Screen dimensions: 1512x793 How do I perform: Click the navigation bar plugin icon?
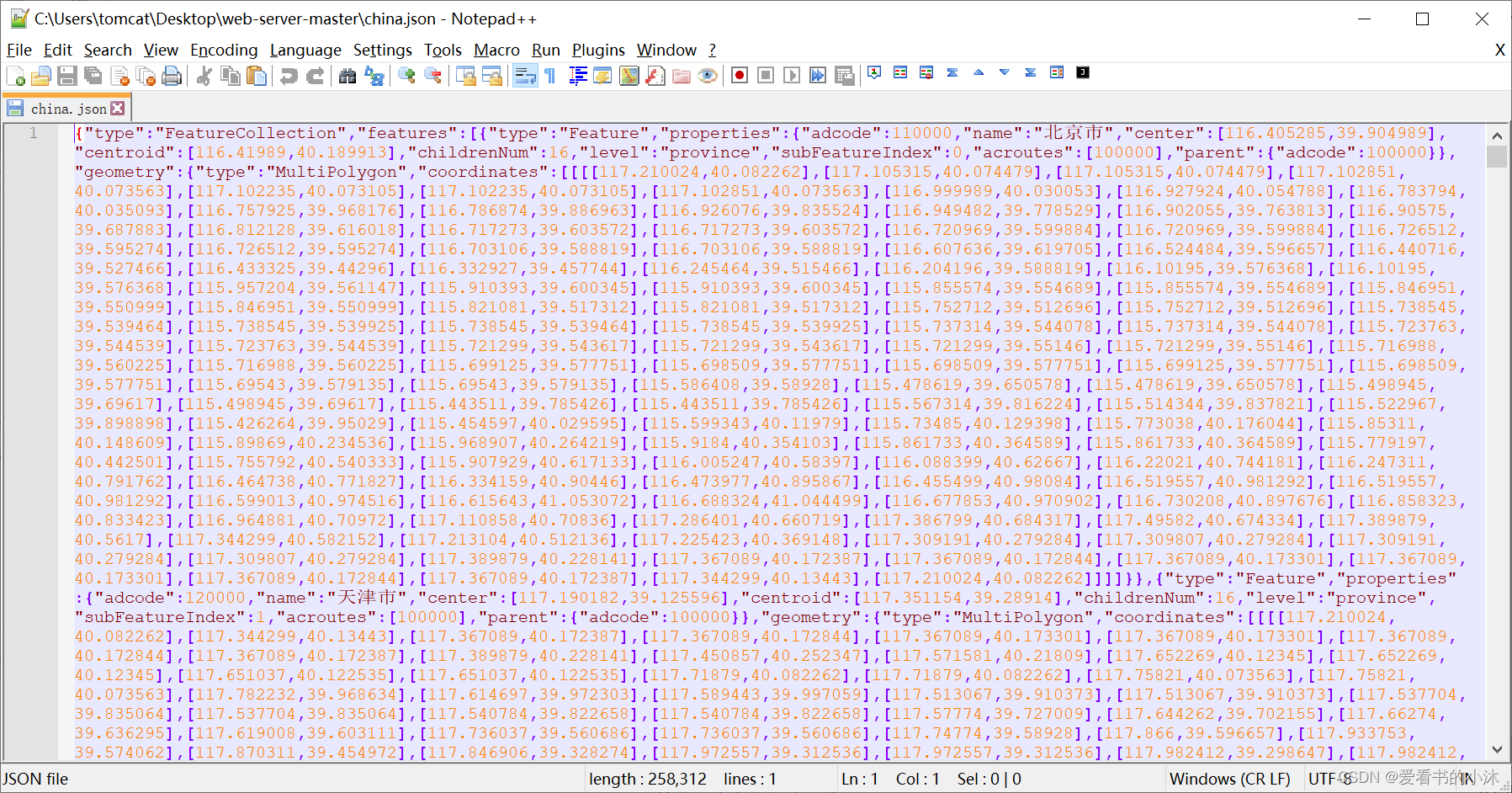(1057, 72)
